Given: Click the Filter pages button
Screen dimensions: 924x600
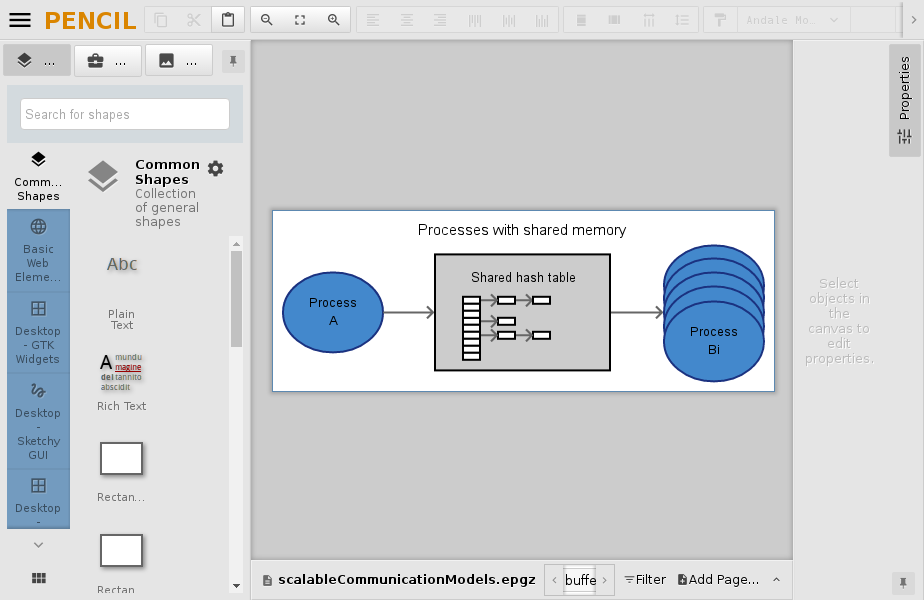Looking at the screenshot, I should coord(645,580).
